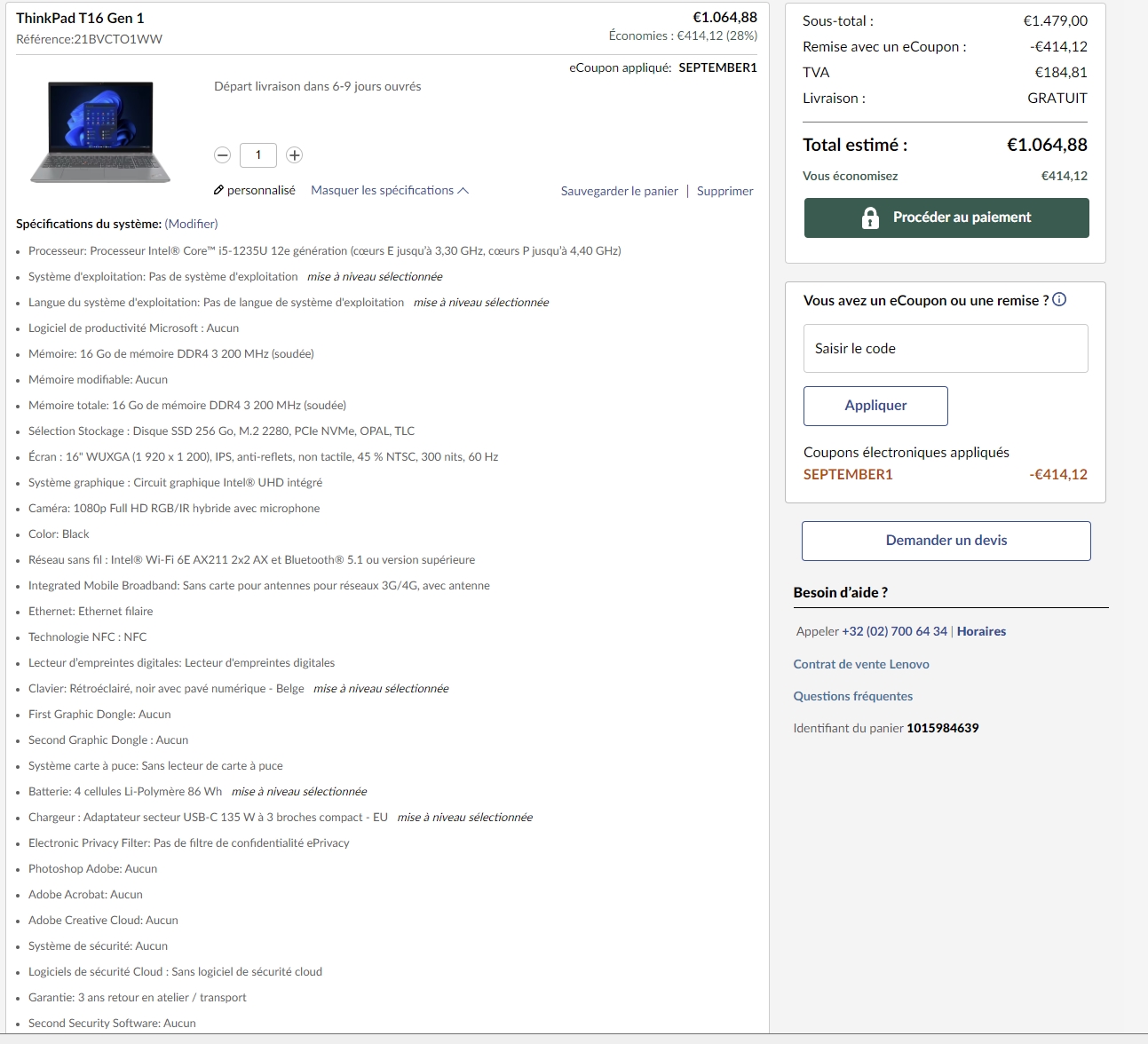Select the Système graphique Intel UHD line
Image resolution: width=1148 pixels, height=1044 pixels.
point(176,483)
